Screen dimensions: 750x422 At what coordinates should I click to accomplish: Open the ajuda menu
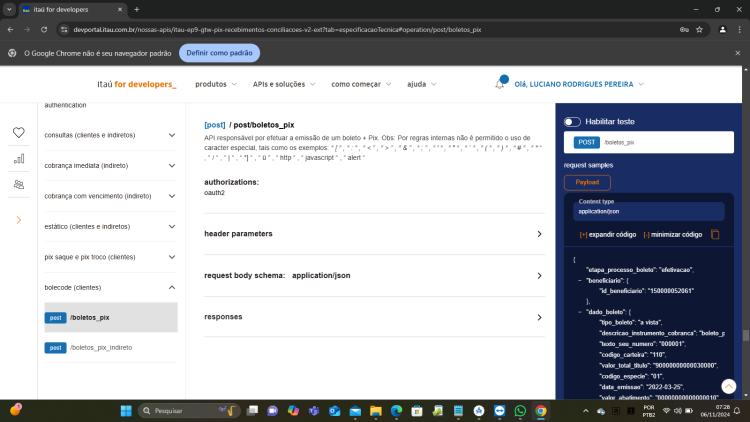click(421, 84)
